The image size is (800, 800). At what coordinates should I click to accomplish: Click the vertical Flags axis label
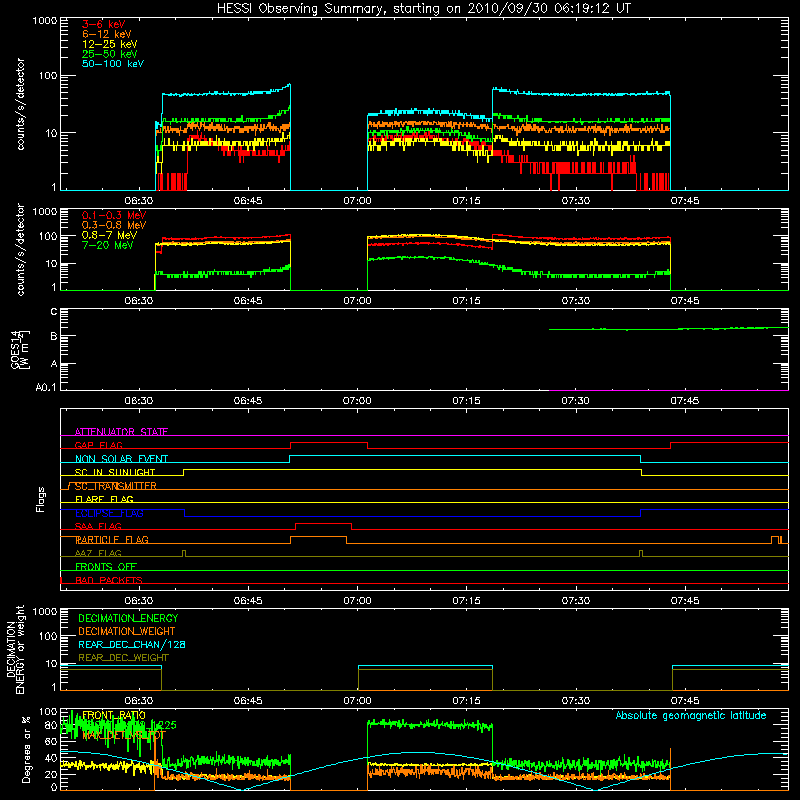(41, 499)
